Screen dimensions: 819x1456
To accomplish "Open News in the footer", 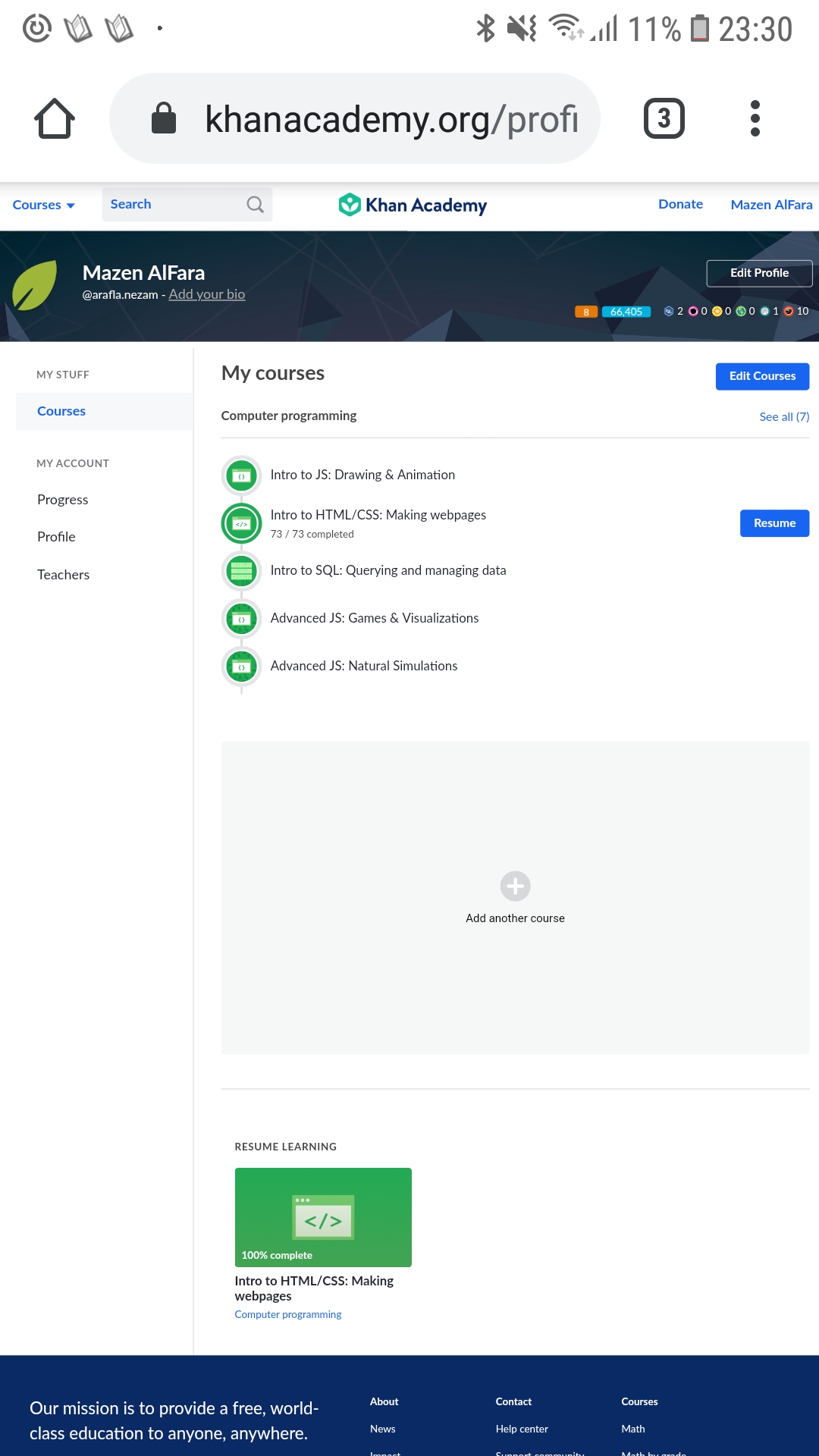I will [382, 1429].
